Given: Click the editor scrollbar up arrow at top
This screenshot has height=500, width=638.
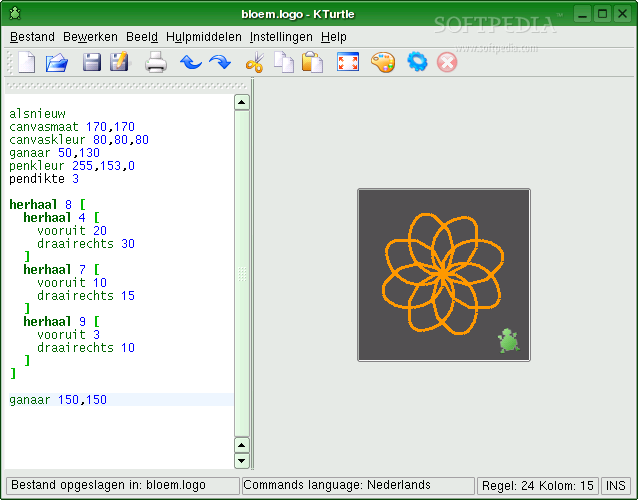Looking at the screenshot, I should click(x=241, y=102).
